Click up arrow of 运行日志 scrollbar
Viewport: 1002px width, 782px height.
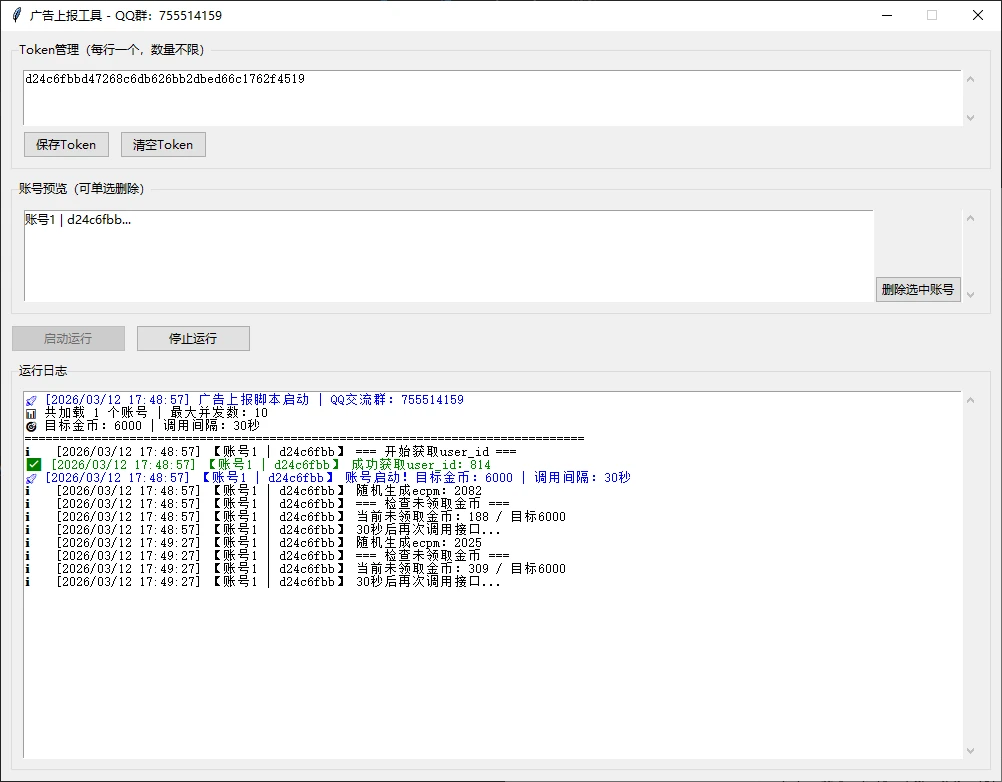click(x=970, y=401)
